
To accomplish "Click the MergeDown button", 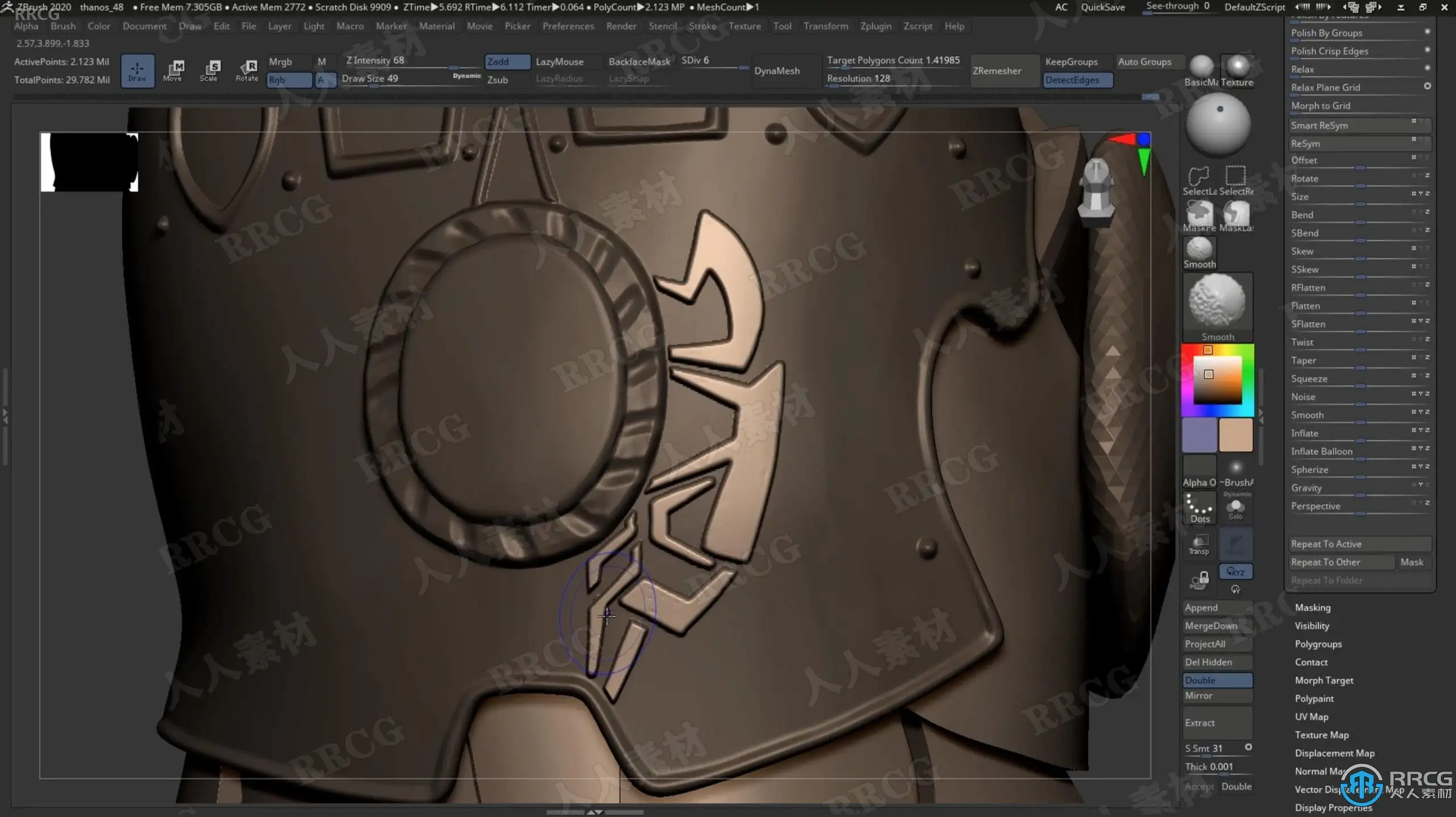I will click(1211, 625).
